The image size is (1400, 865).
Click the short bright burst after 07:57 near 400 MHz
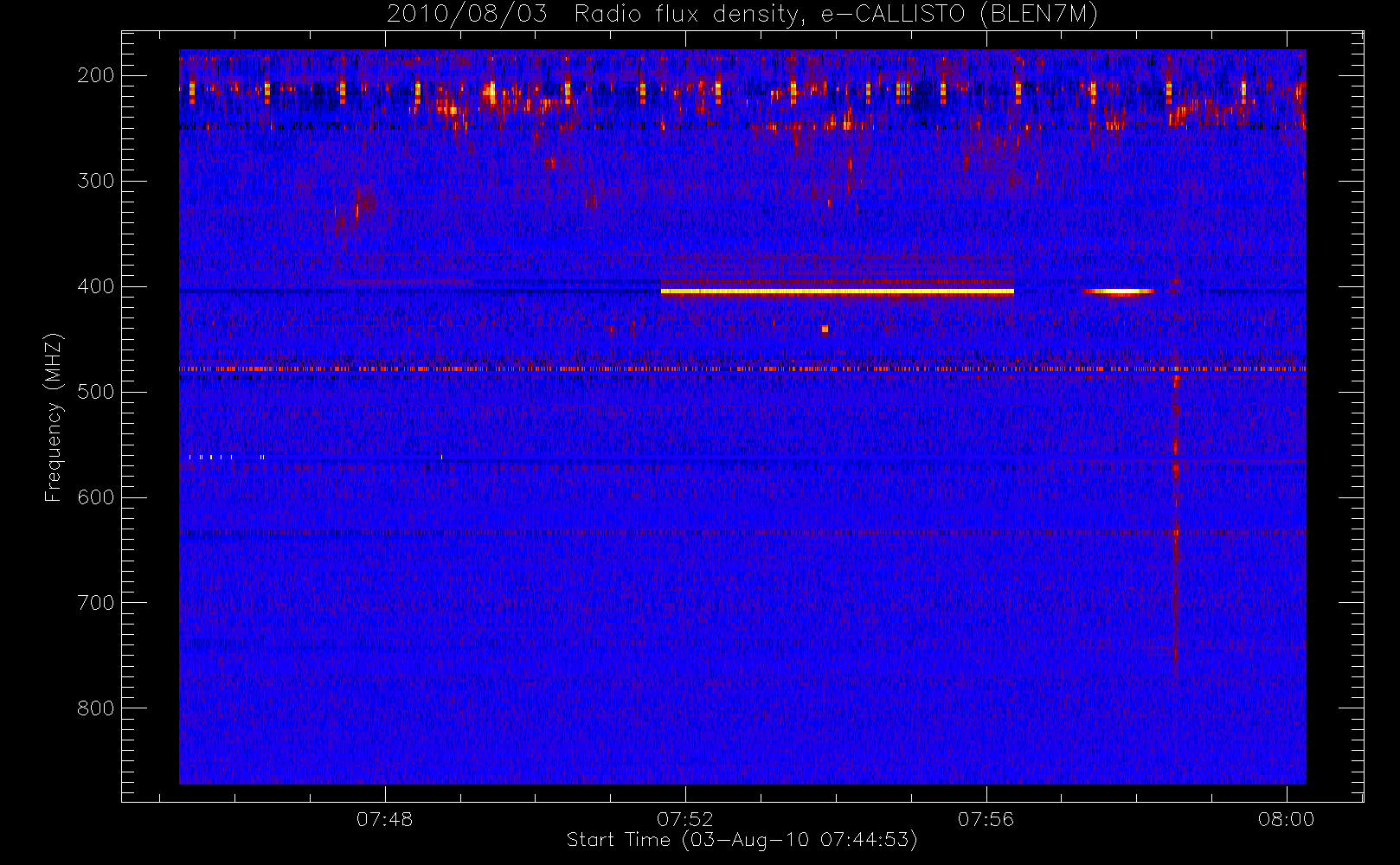click(1118, 292)
